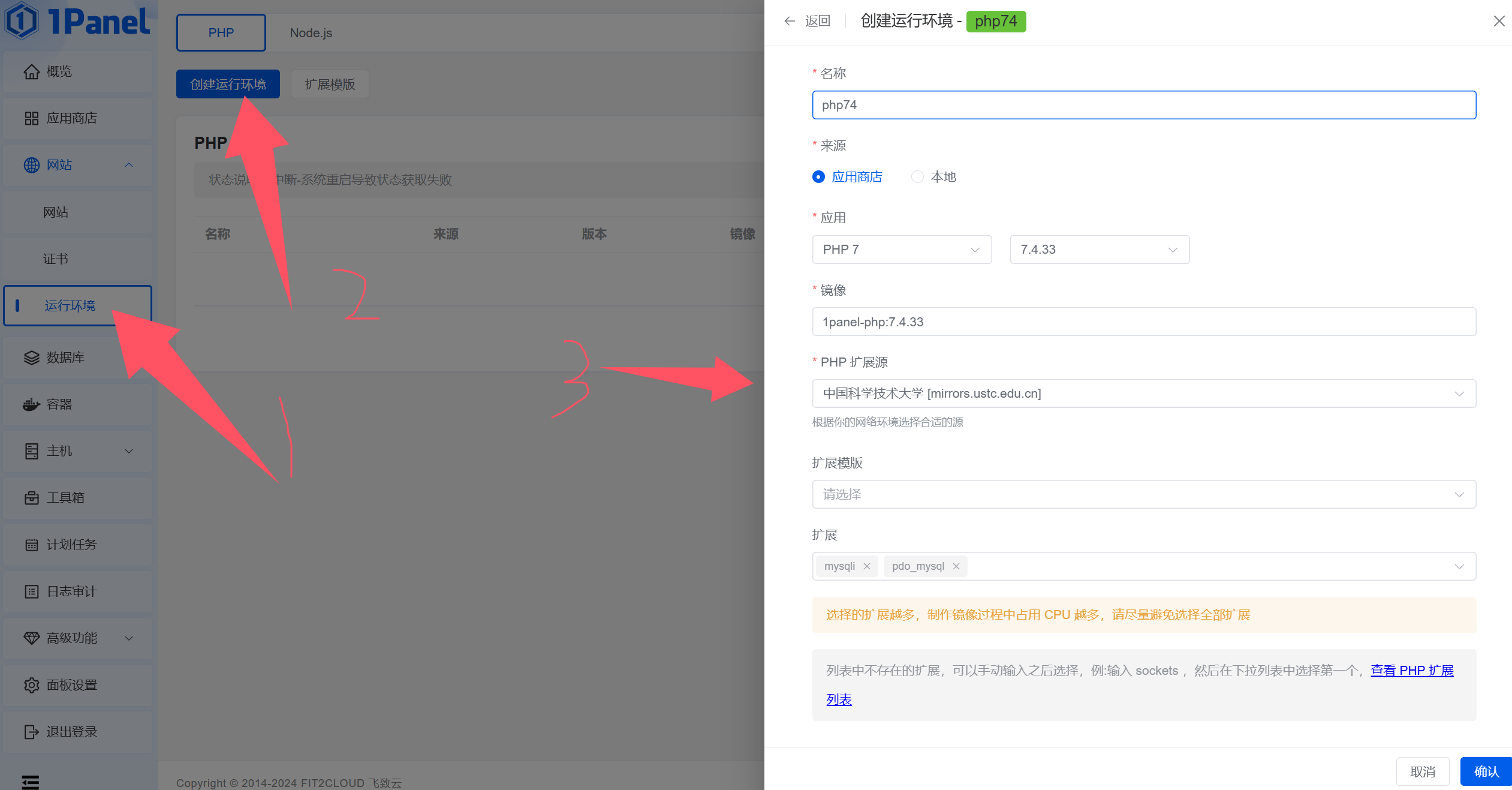
Task: Open the panel settings gear icon
Action: point(31,685)
